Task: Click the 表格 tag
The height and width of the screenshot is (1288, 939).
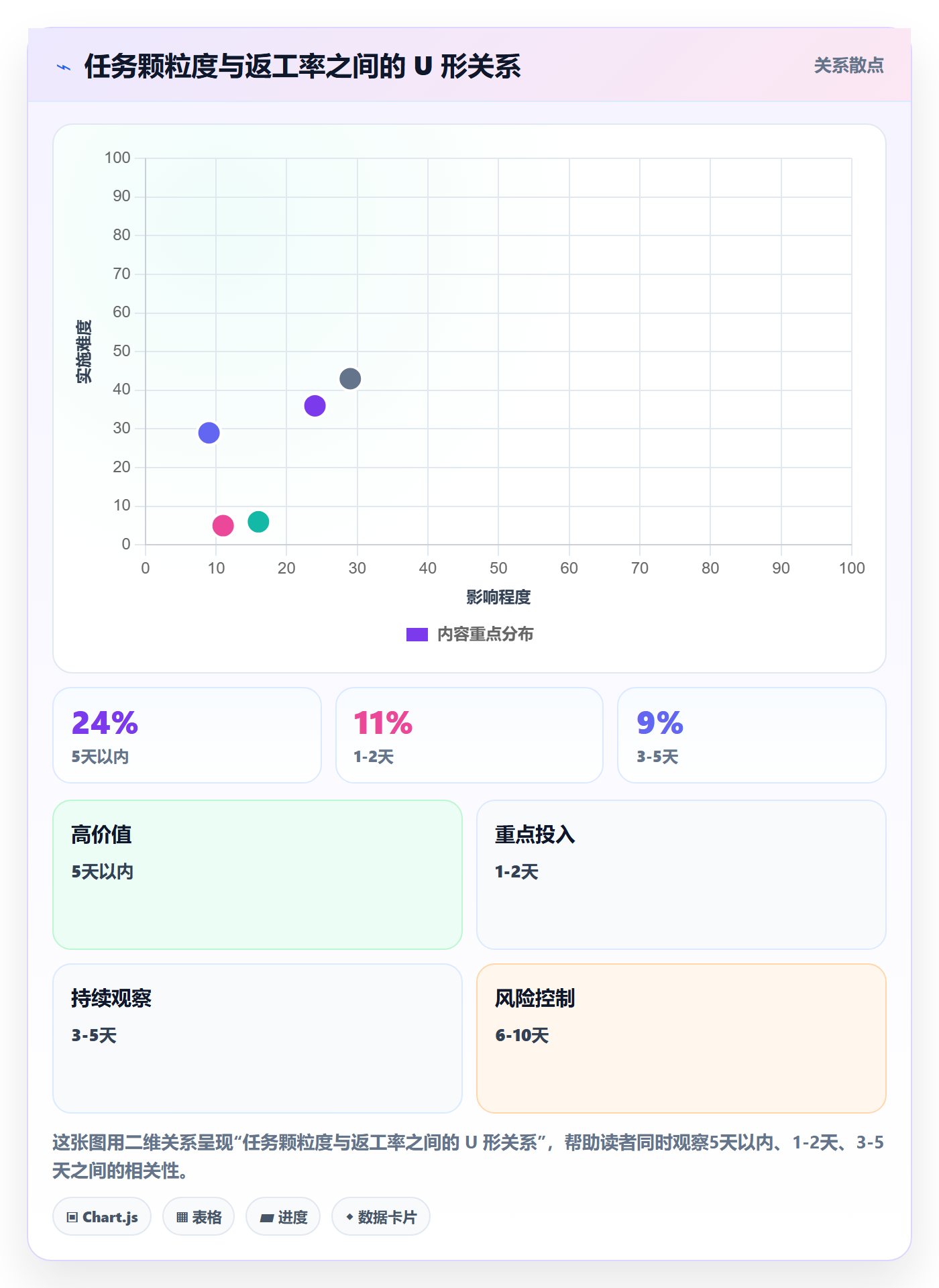Action: (199, 1217)
